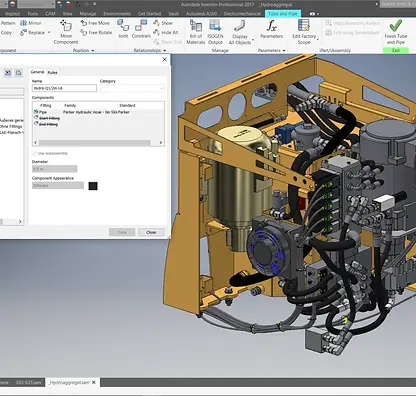The height and width of the screenshot is (396, 416).
Task: Toggle the Start Fitting row indicator
Action: [36, 118]
